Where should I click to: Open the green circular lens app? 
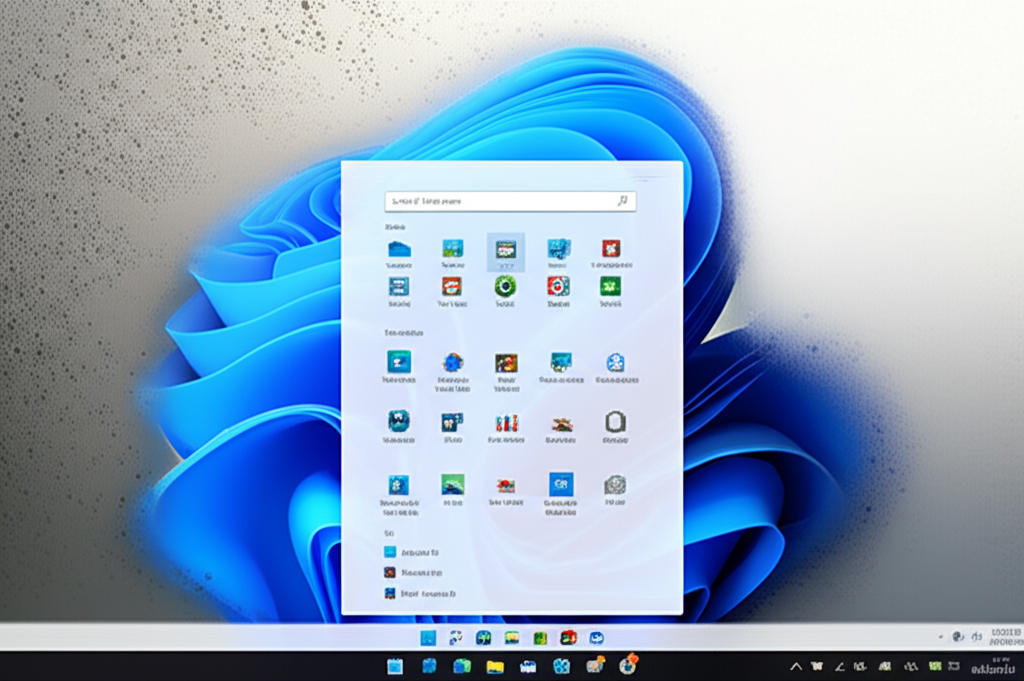(x=505, y=286)
